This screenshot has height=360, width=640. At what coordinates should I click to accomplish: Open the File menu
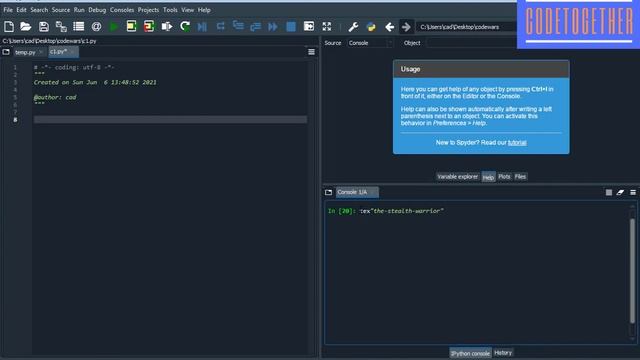(x=8, y=10)
